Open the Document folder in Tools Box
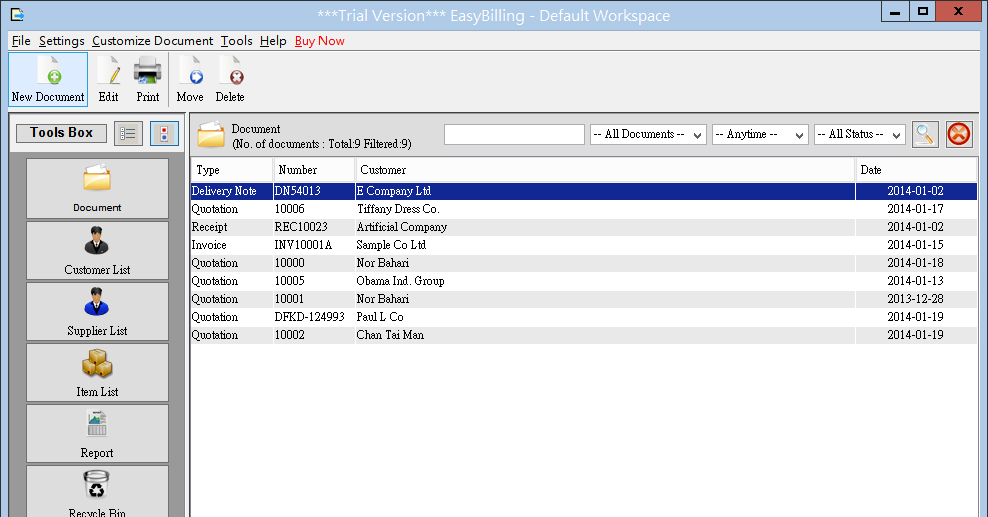 coord(97,188)
